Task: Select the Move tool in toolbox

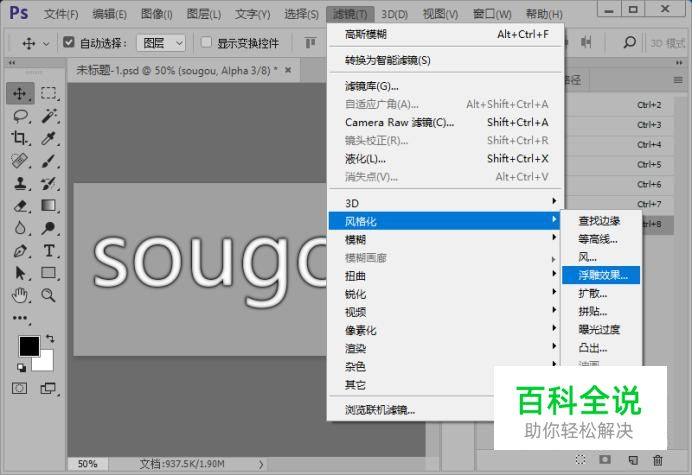Action: (19, 94)
